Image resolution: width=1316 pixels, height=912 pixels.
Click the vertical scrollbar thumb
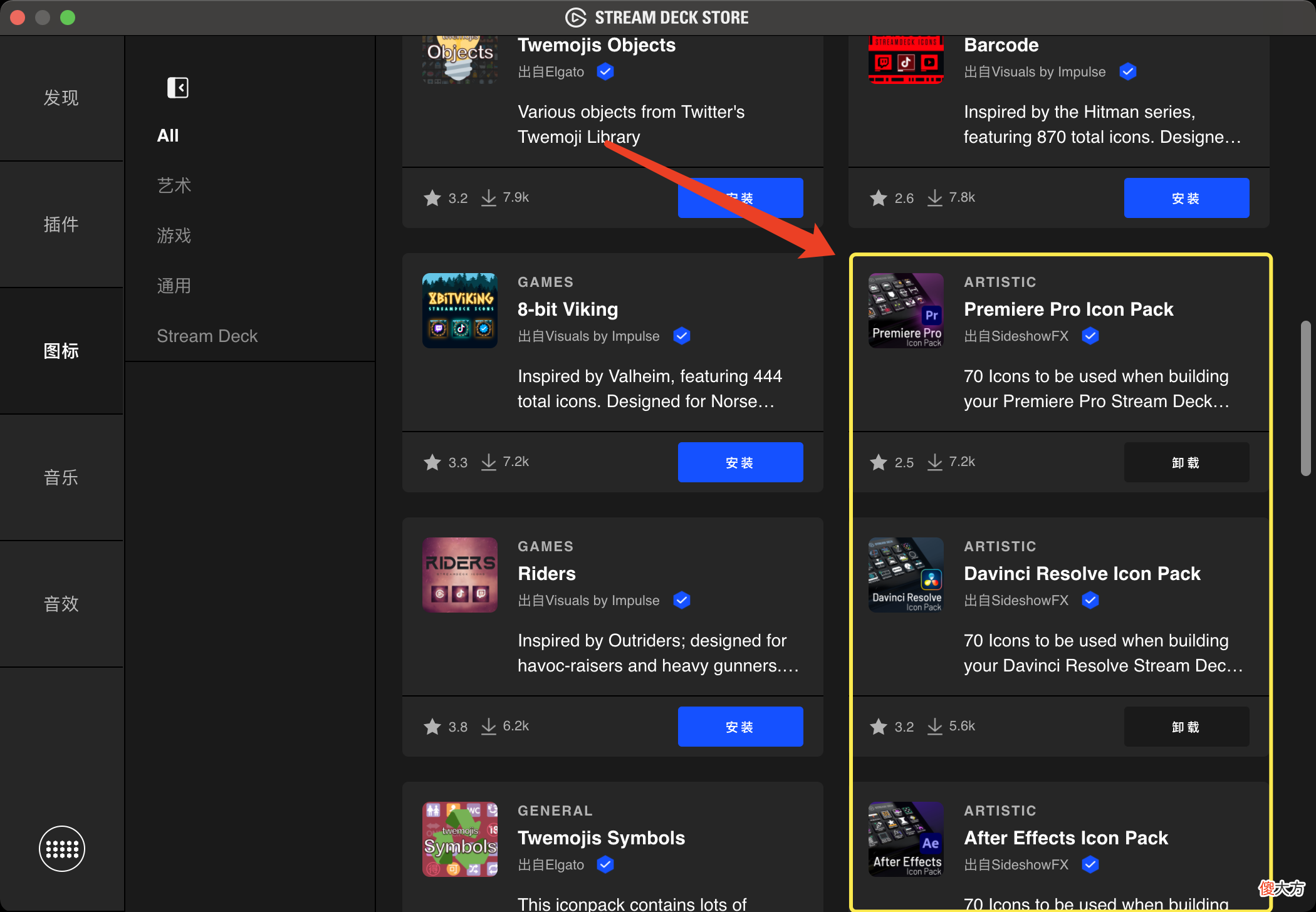[x=1306, y=398]
